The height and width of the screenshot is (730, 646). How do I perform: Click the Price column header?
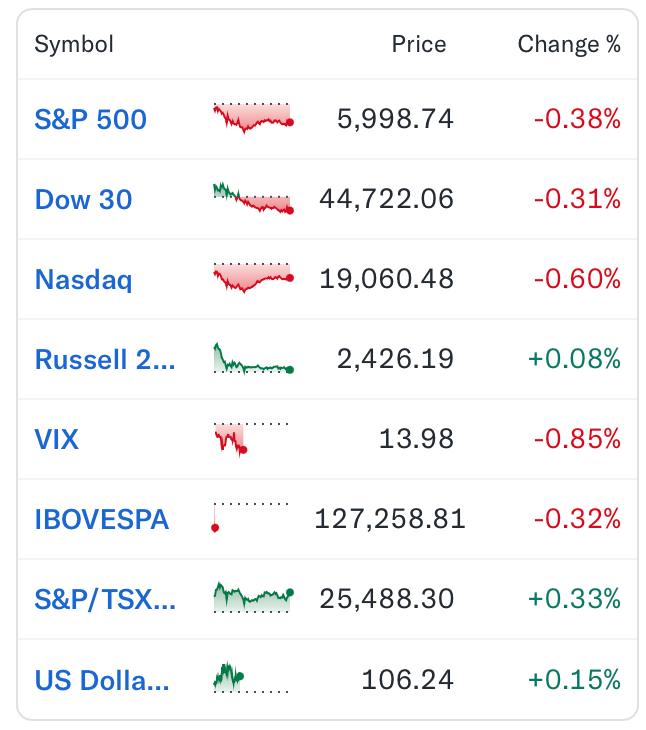click(419, 44)
